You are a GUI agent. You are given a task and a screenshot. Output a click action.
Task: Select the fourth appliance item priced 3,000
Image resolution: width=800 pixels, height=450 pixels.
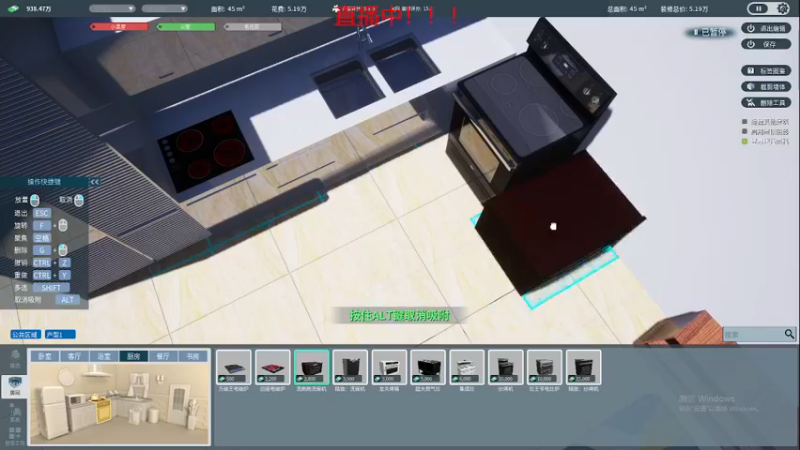pos(350,367)
